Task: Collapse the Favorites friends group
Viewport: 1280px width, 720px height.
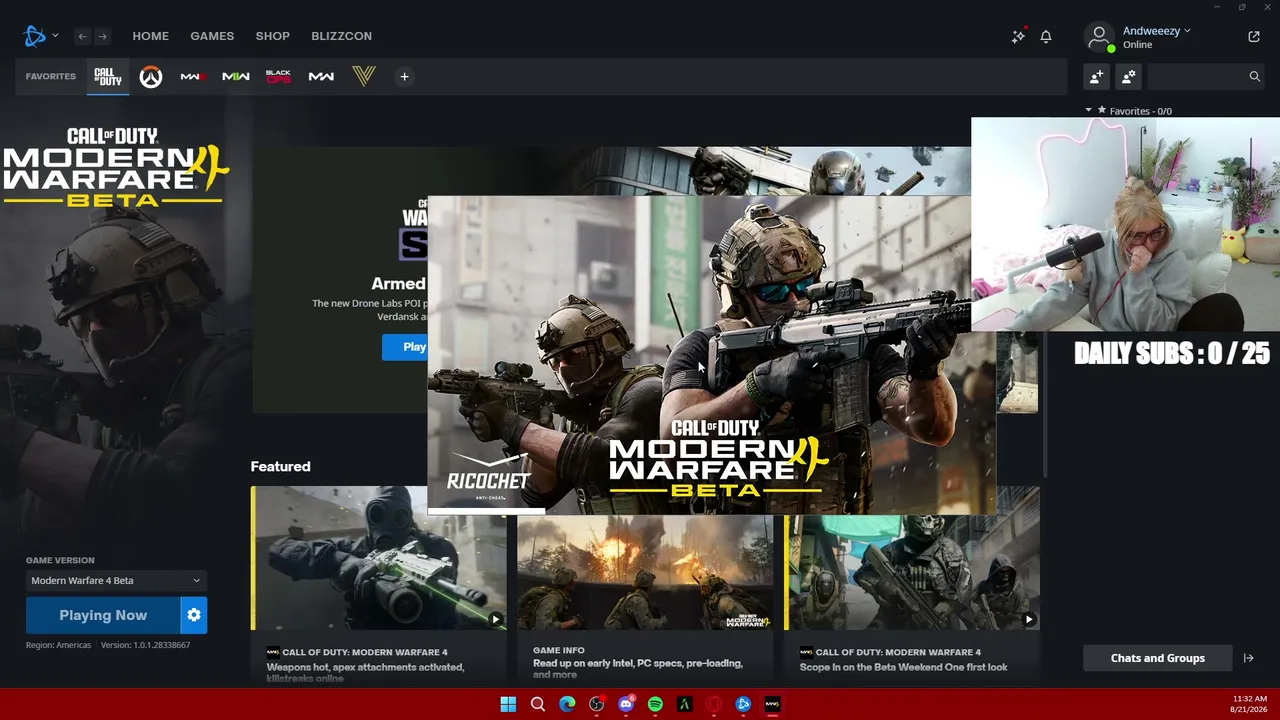Action: coord(1089,110)
